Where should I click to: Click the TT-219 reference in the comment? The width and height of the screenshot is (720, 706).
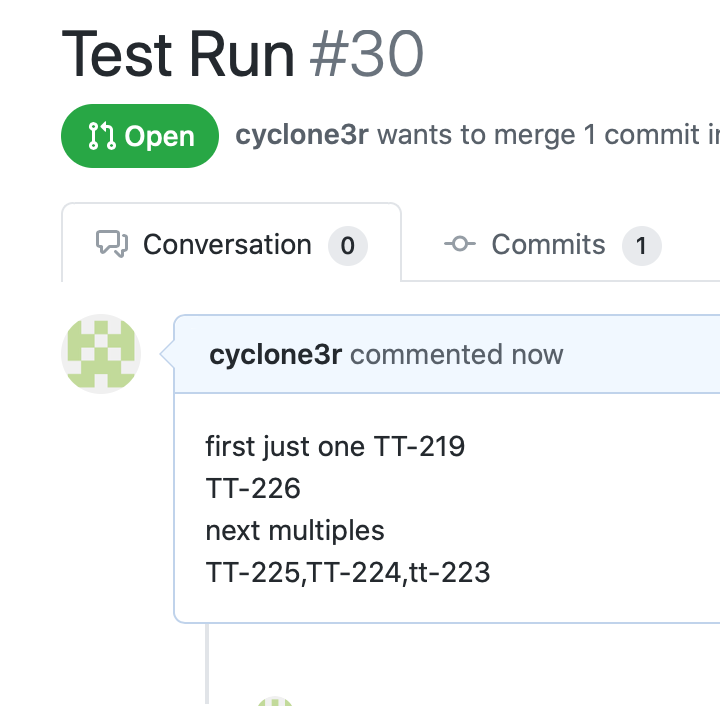click(x=419, y=446)
